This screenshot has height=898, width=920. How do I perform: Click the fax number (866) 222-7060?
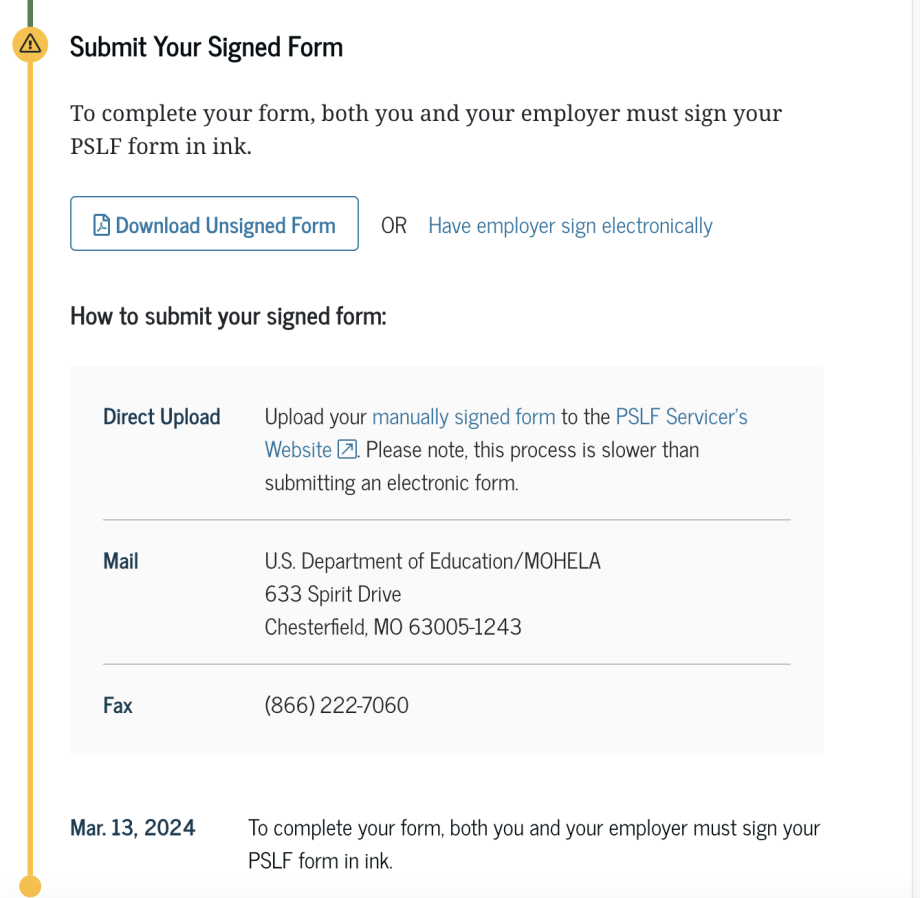[x=336, y=705]
